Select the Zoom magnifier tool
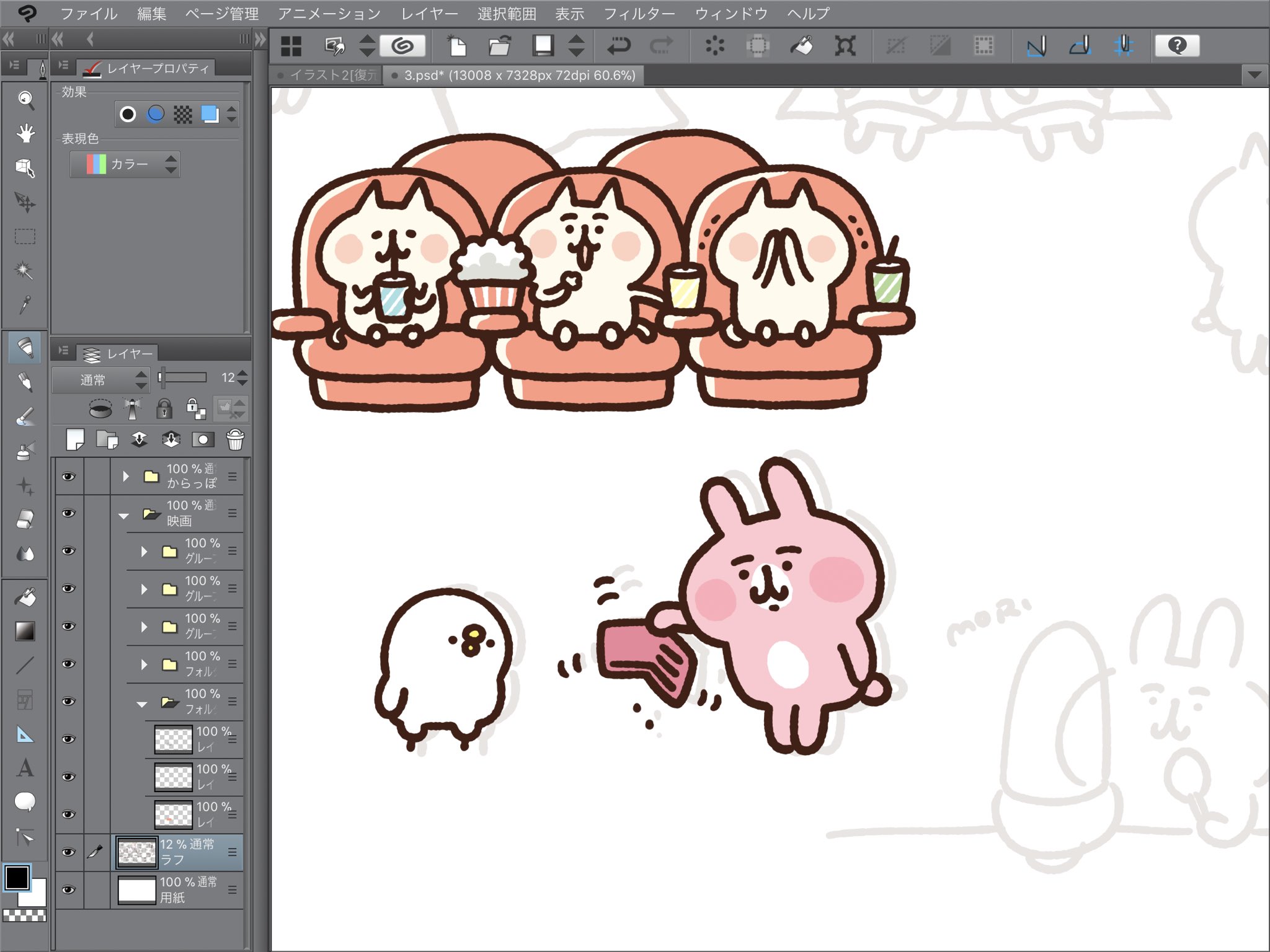Viewport: 1270px width, 952px height. pyautogui.click(x=25, y=100)
